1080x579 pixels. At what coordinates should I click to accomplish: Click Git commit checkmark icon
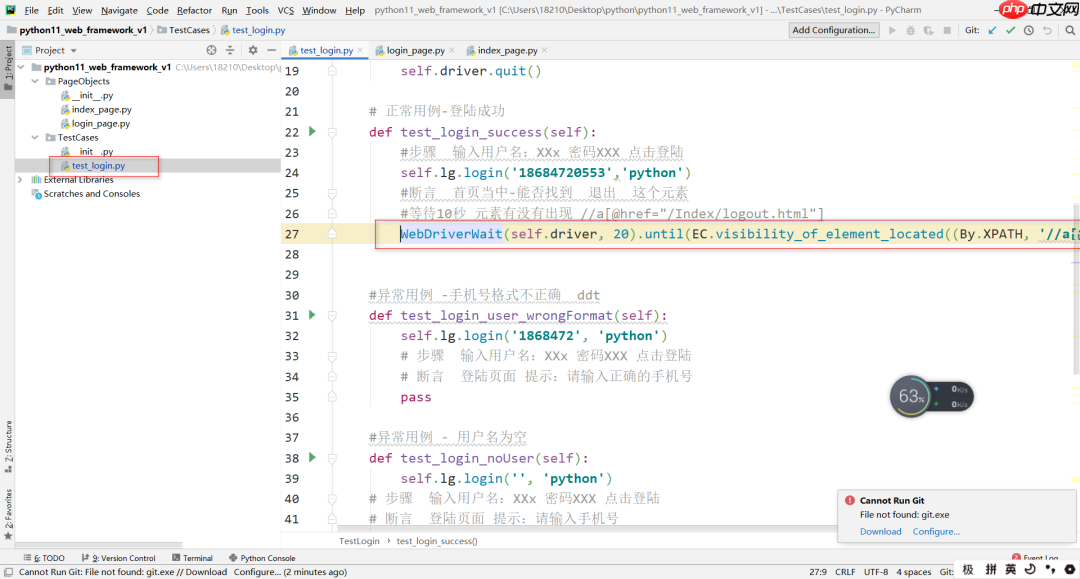[1010, 30]
